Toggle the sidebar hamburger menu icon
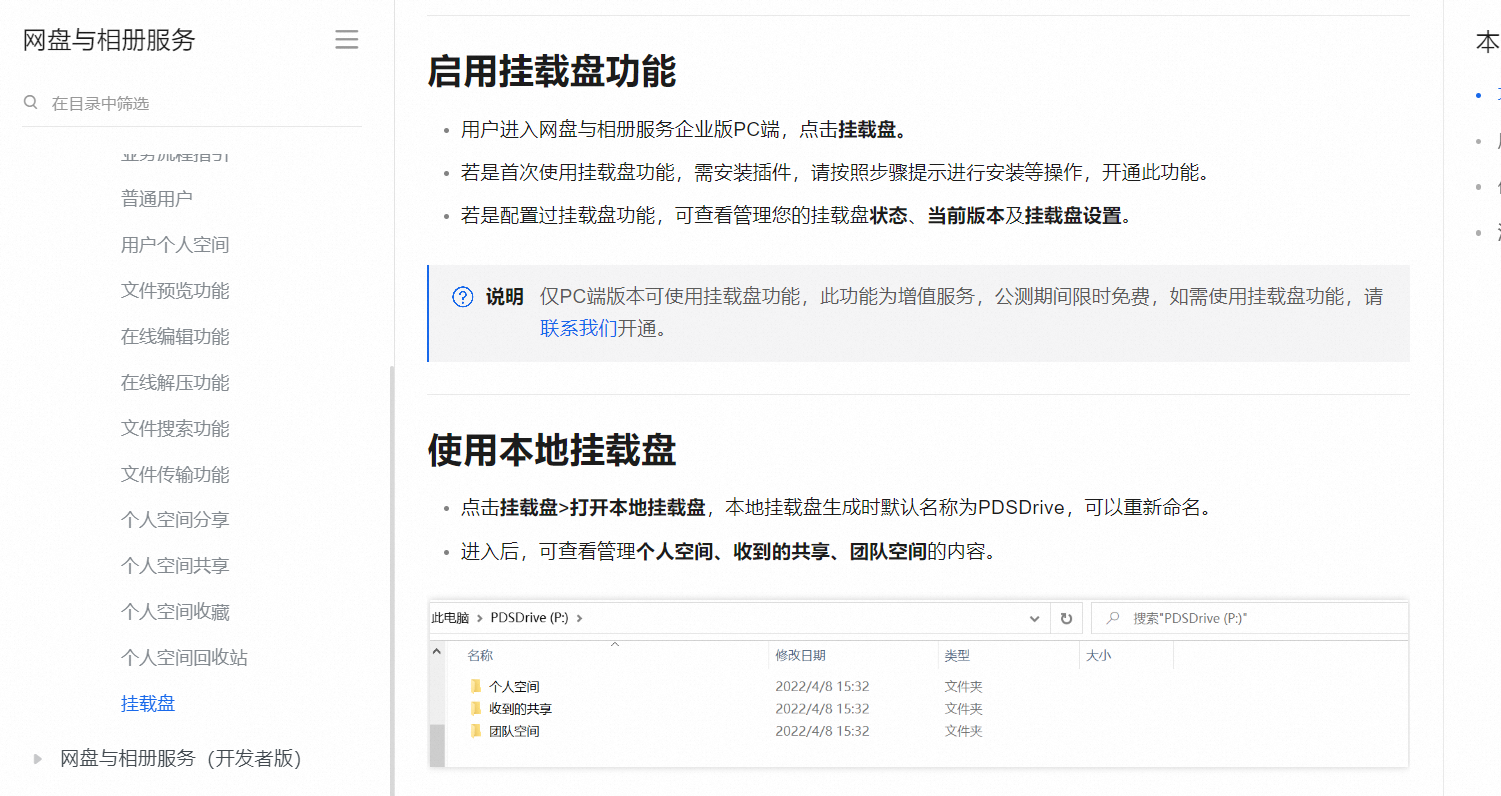1501x796 pixels. (346, 40)
